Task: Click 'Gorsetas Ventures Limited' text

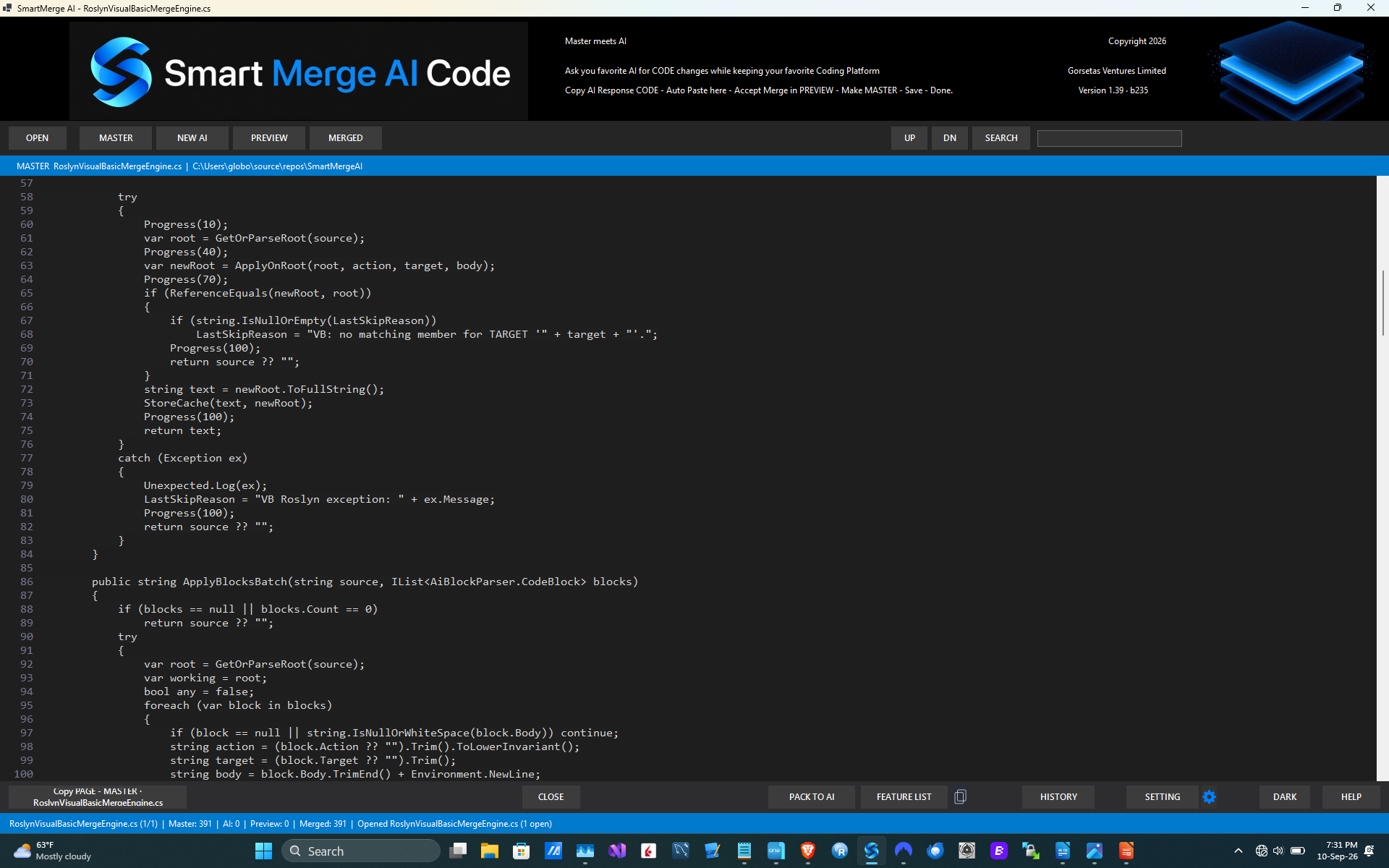Action: click(1116, 71)
